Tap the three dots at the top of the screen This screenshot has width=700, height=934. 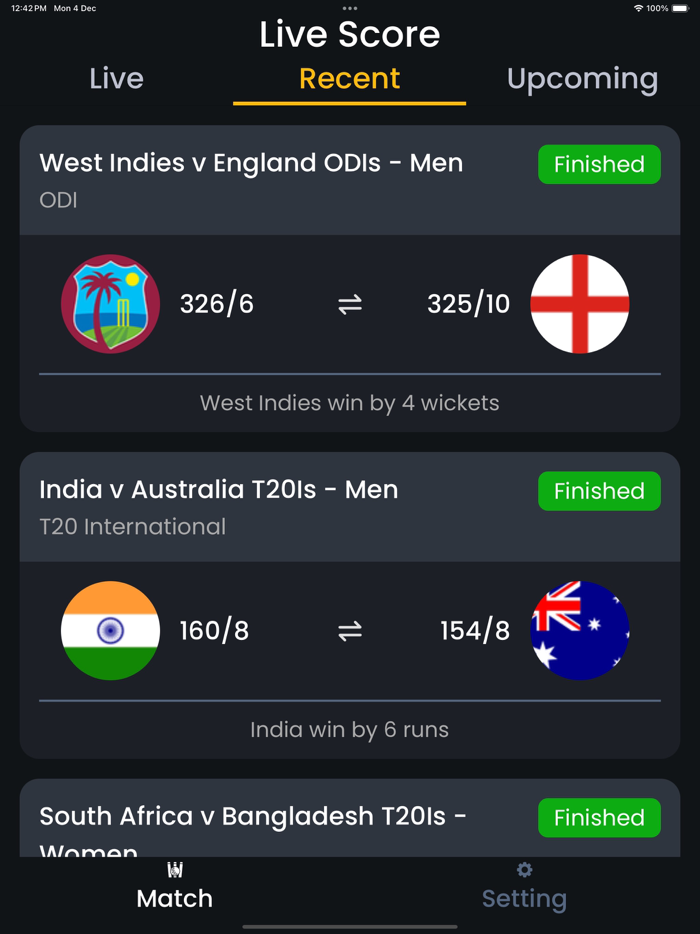tap(349, 8)
